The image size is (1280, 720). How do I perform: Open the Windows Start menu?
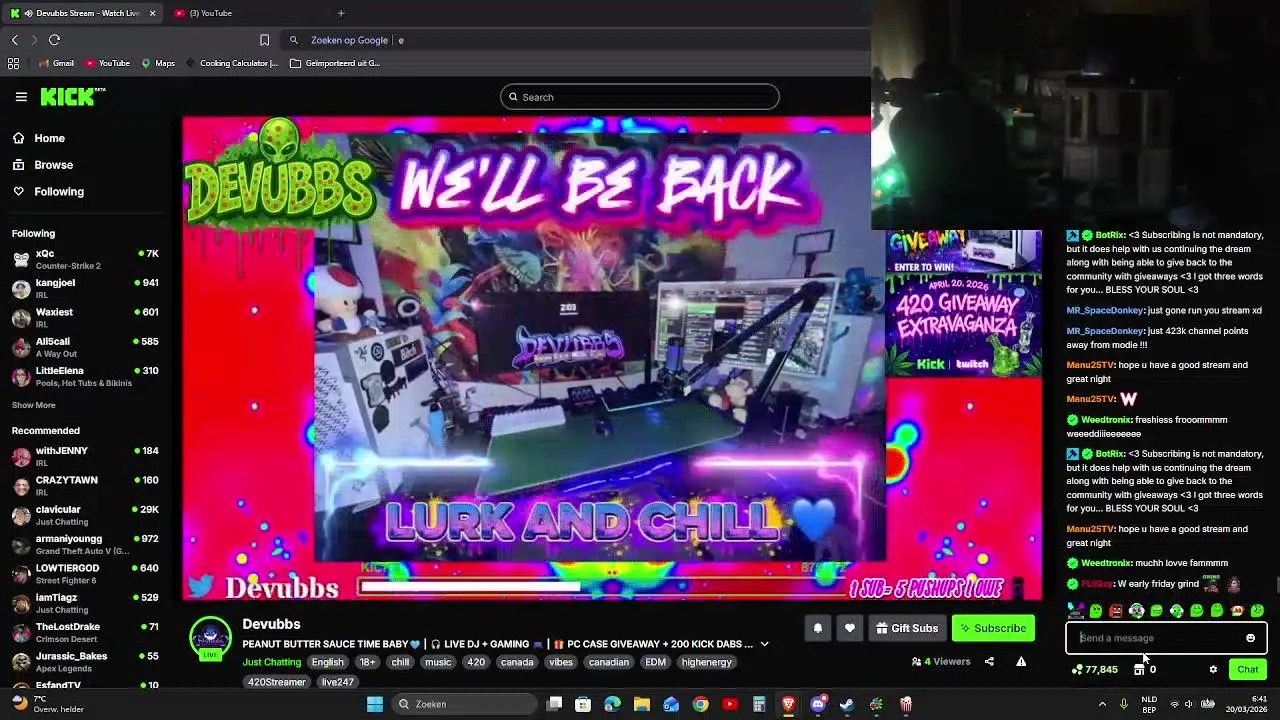(x=375, y=704)
